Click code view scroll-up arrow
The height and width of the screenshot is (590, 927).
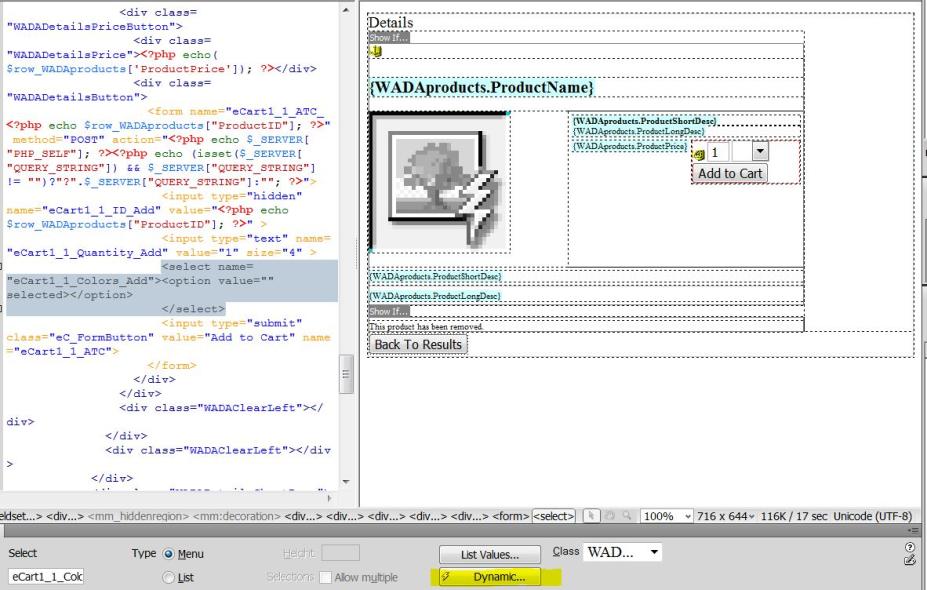[x=346, y=11]
